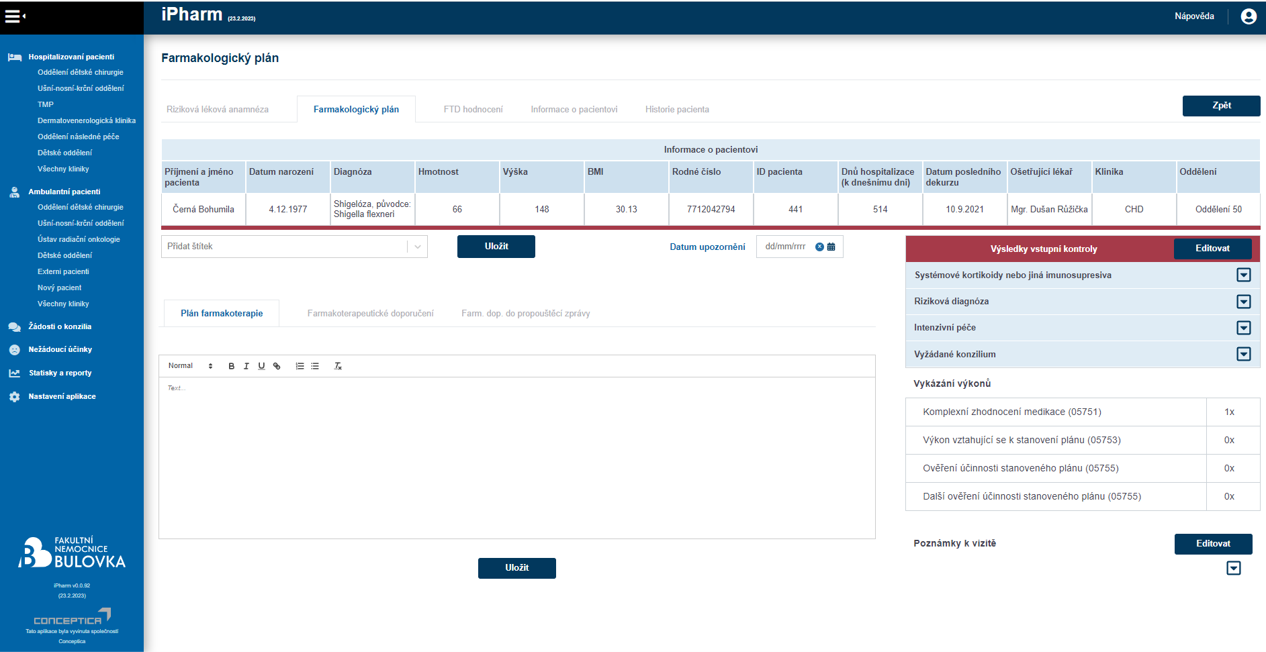Clear the Datum upozornění date field
Screen dimensions: 1266x652
[819, 247]
